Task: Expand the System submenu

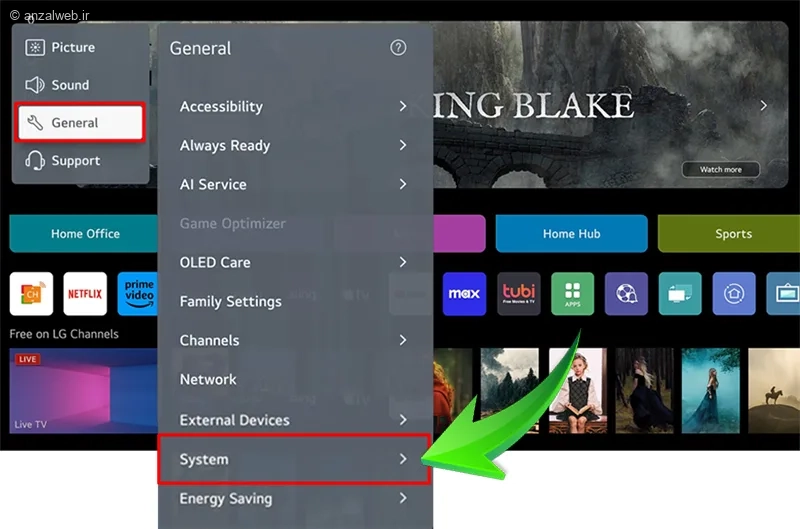Action: 294,459
